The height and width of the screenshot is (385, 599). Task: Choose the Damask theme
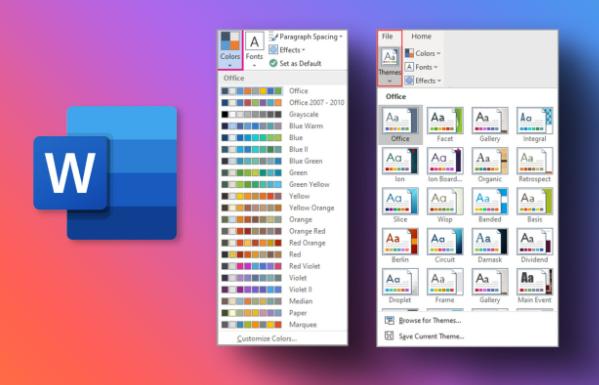coord(490,246)
